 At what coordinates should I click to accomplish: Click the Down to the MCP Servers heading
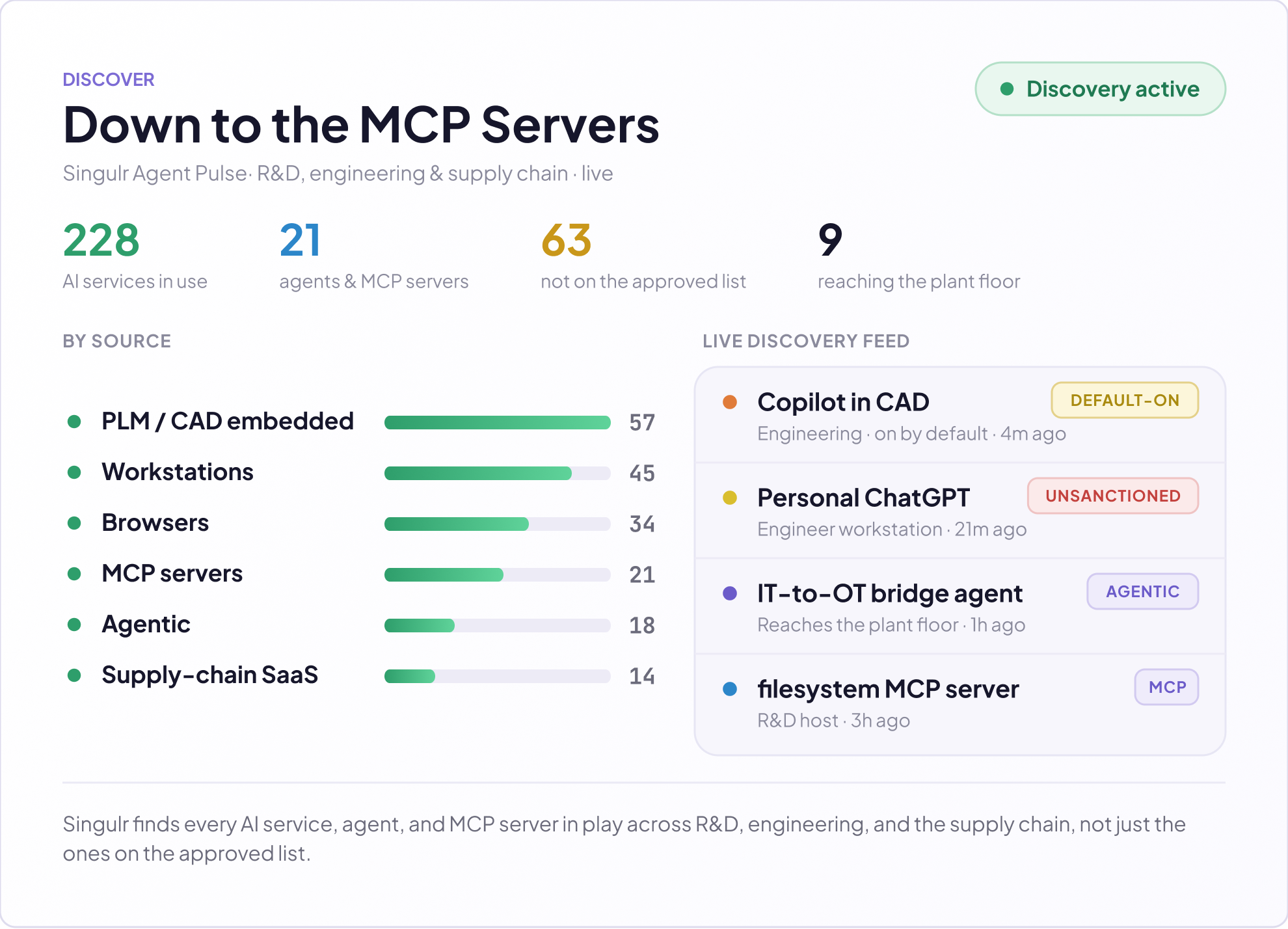pos(361,125)
